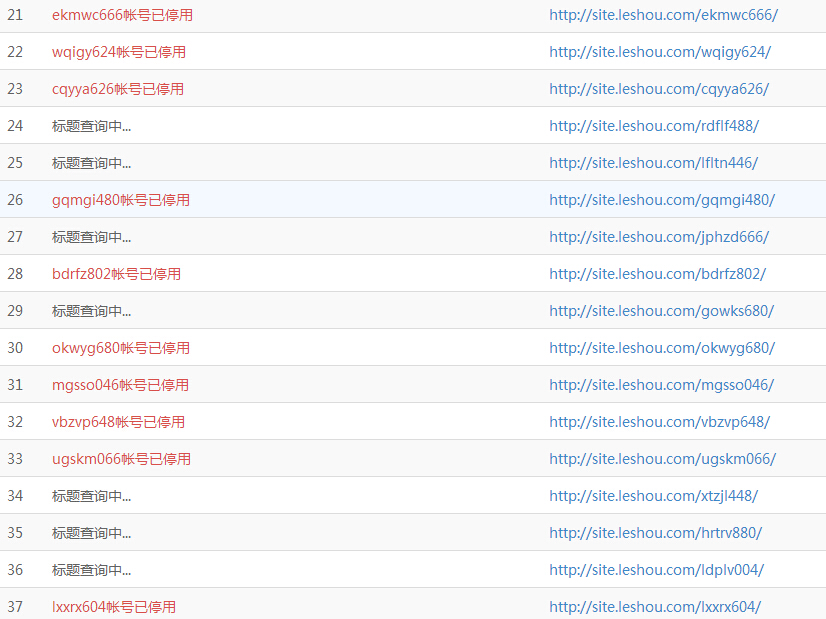Click the xtzjl448 URL in row 34
The image size is (826, 619).
(653, 496)
